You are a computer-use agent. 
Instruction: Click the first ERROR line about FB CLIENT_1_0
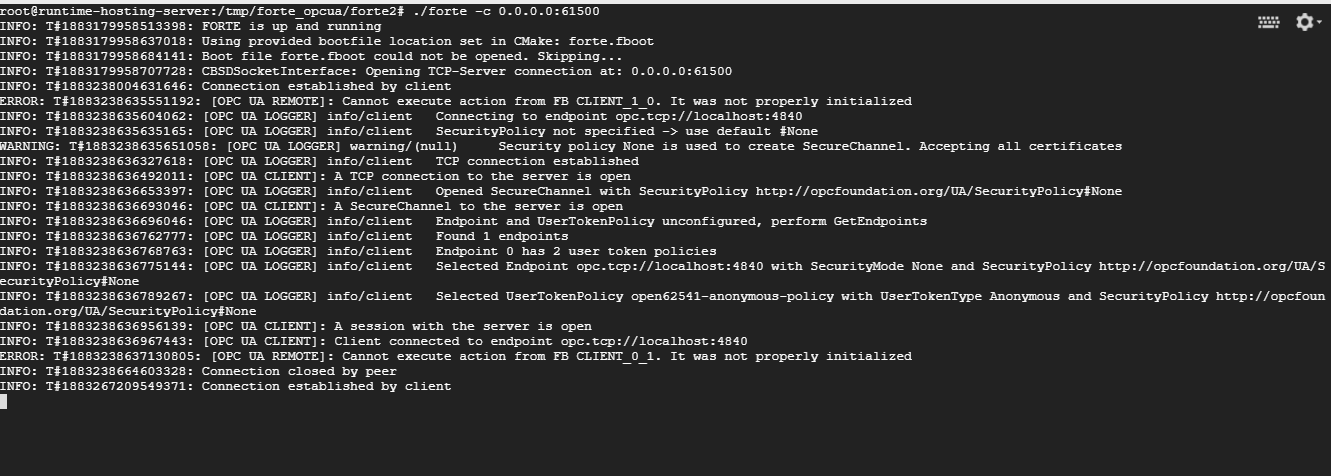click(456, 101)
